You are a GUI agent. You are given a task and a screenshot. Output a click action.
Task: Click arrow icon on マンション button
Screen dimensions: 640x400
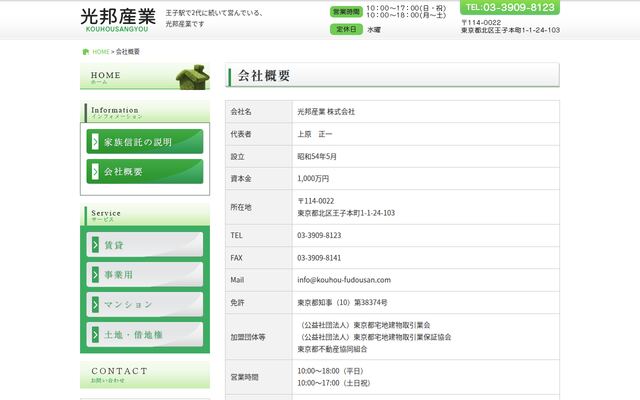coord(95,304)
